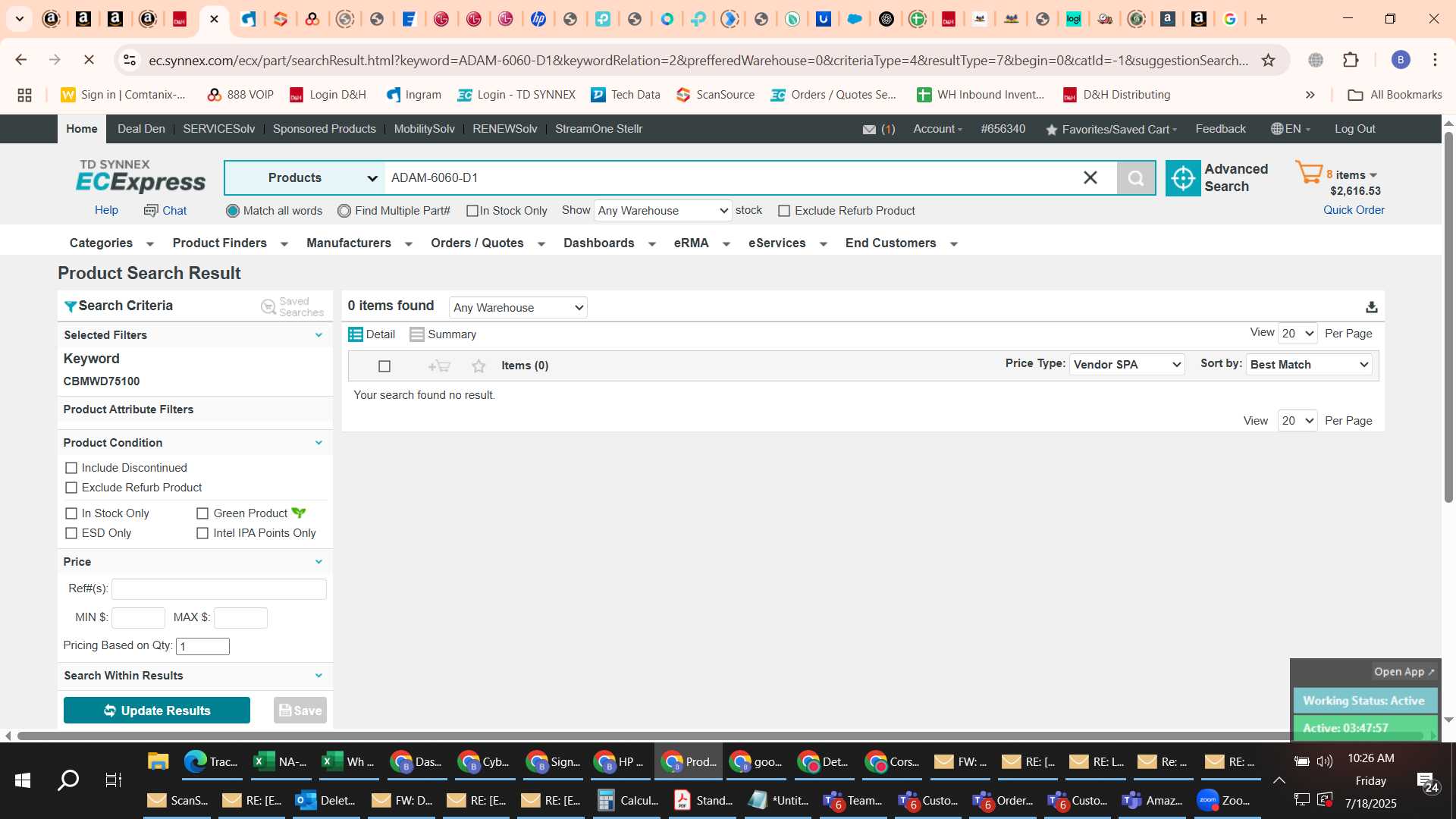Enable Intel IPA Points Only filter
This screenshot has height=819, width=1456.
[x=202, y=533]
